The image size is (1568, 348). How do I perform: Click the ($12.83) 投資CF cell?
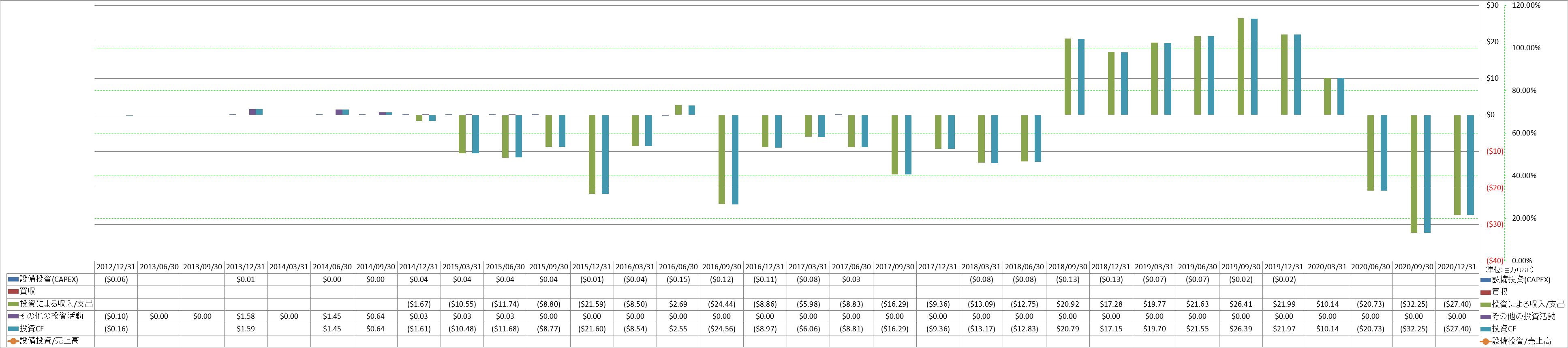pyautogui.click(x=1025, y=329)
